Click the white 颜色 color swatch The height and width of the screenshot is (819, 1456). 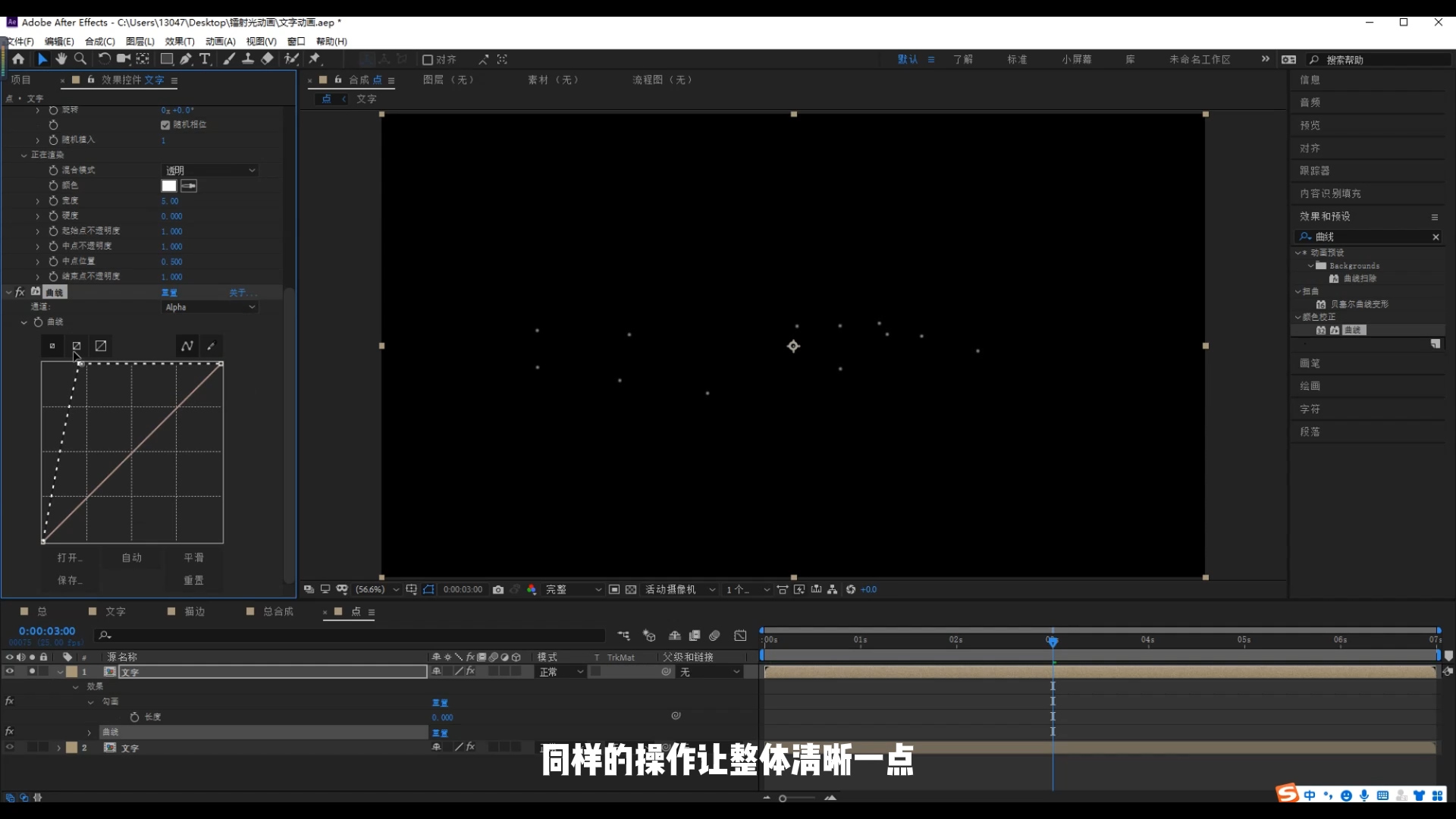coord(168,186)
